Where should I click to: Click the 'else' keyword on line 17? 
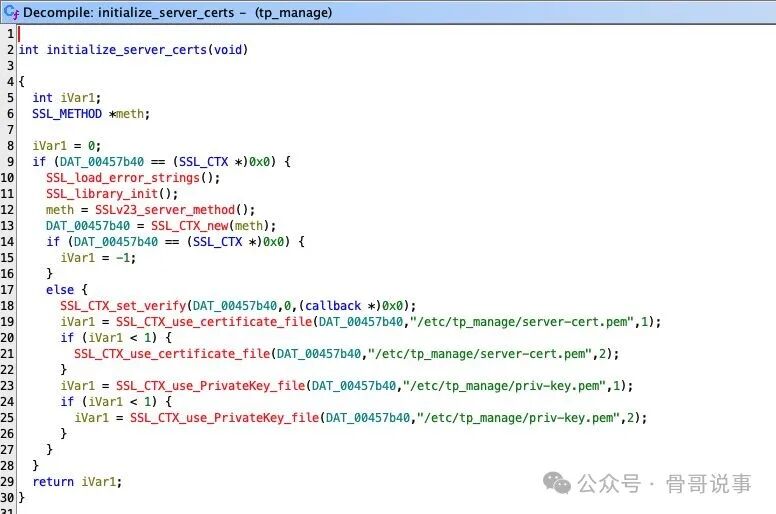point(60,289)
